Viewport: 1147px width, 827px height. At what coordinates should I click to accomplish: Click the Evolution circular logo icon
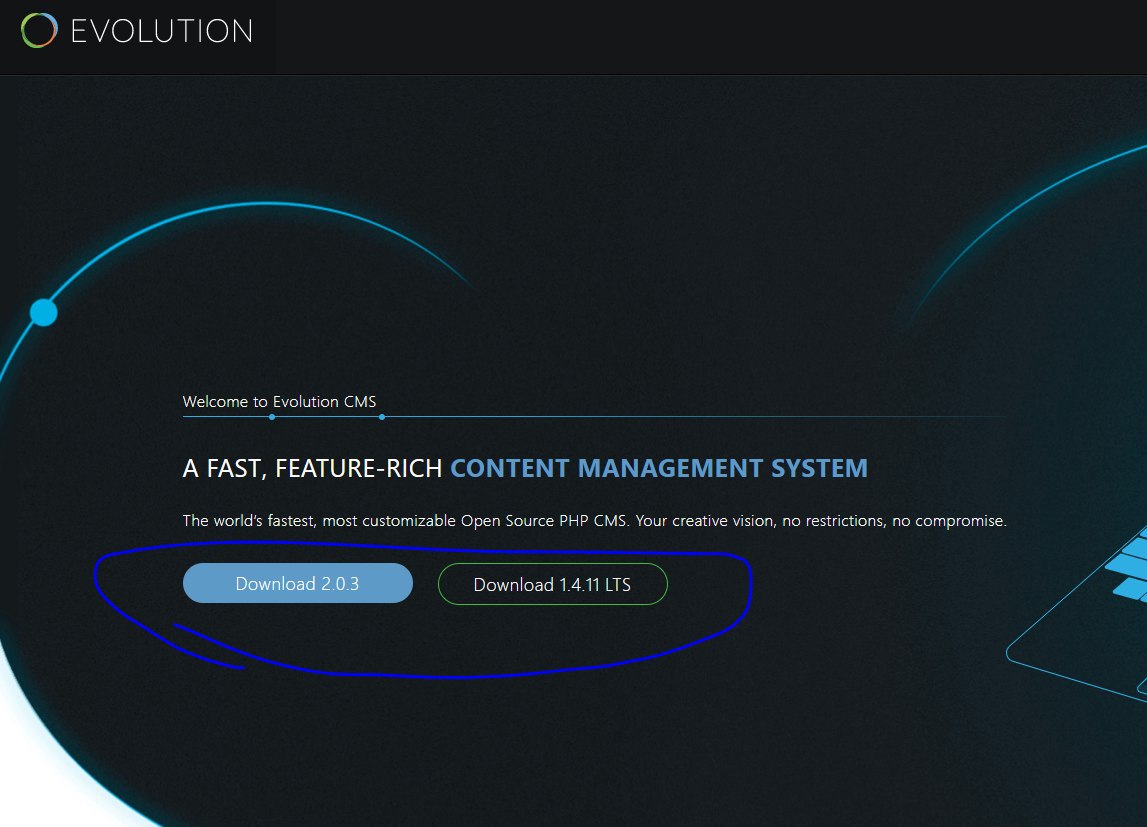[x=40, y=31]
